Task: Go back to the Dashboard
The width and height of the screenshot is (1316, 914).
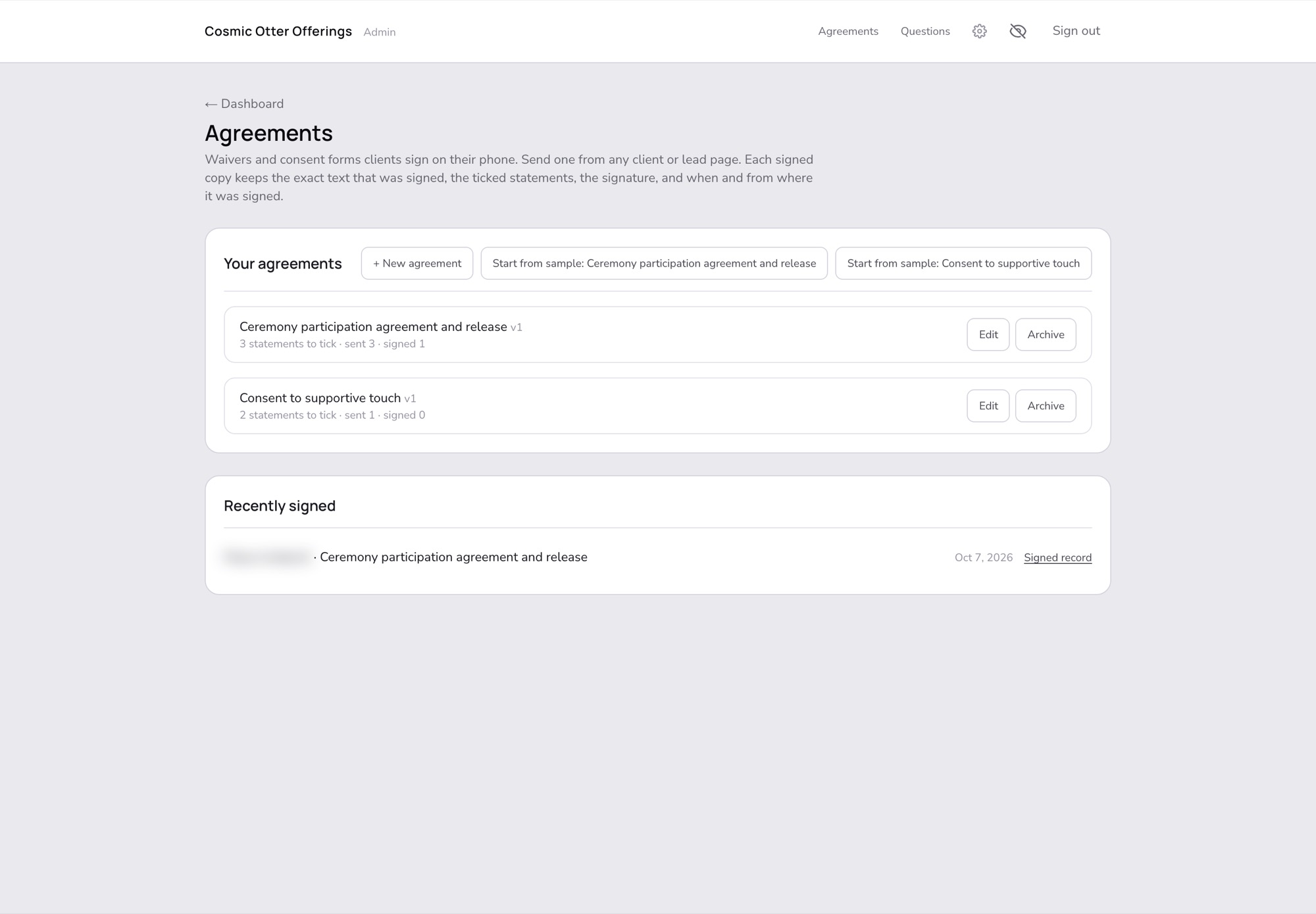Action: (244, 104)
